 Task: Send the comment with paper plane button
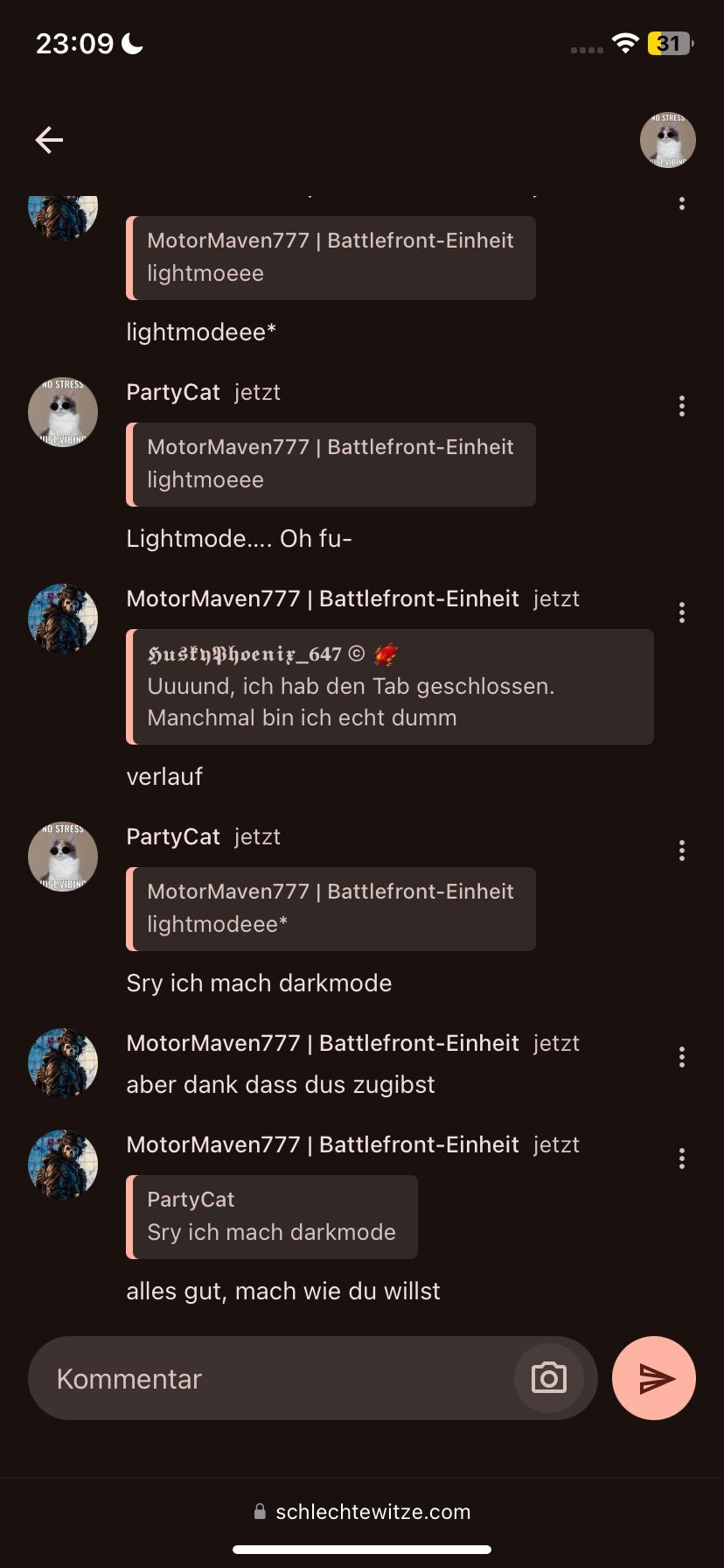coord(654,1378)
